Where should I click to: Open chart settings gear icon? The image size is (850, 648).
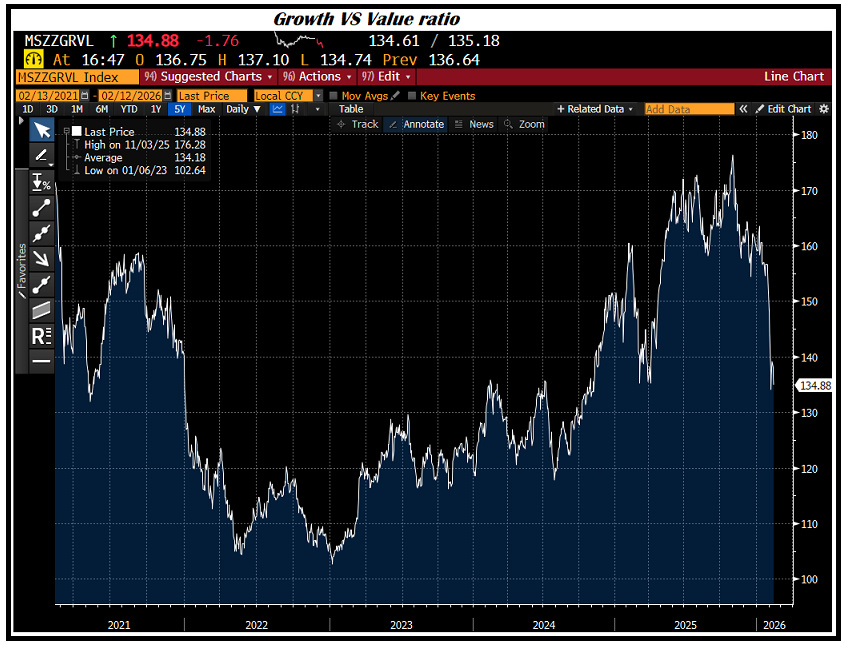824,109
